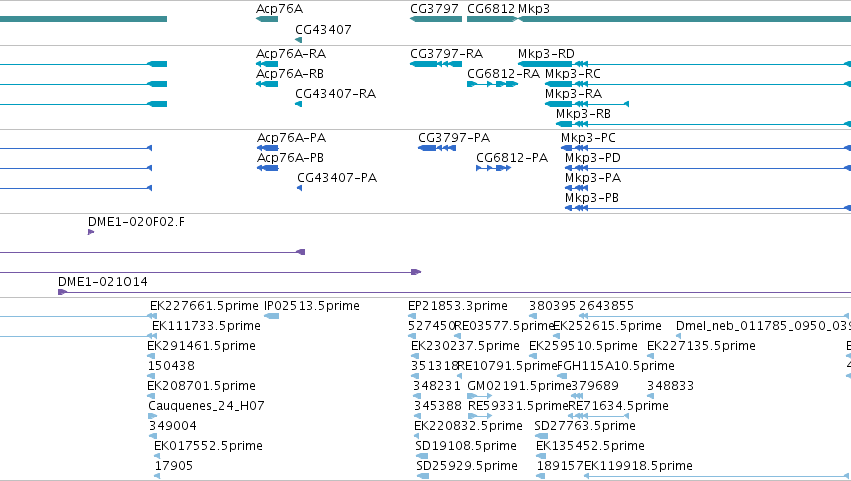Select transcript Acp76A-RA
This screenshot has width=851, height=481.
(291, 54)
